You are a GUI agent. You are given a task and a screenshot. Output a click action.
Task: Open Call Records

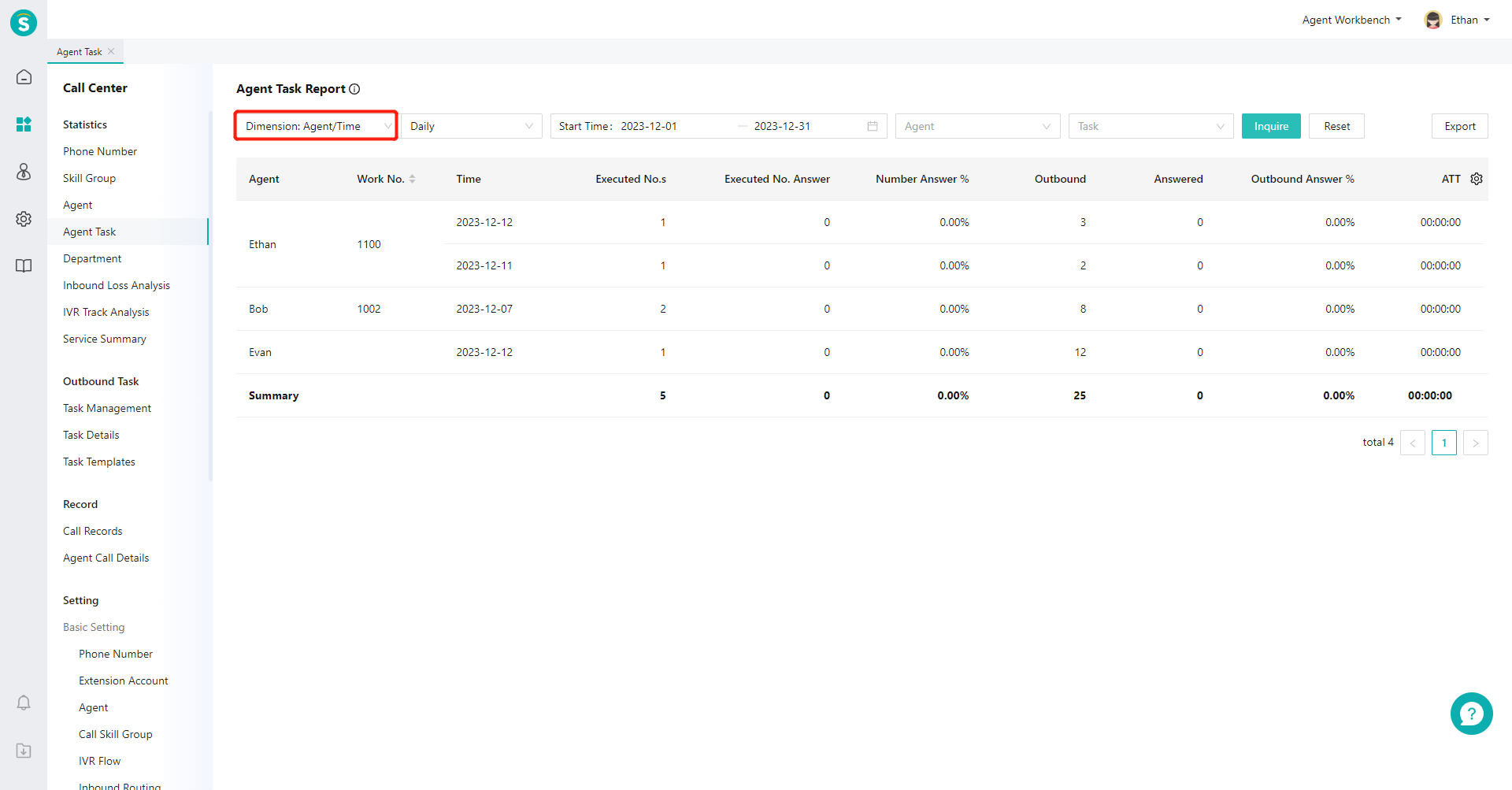[93, 531]
